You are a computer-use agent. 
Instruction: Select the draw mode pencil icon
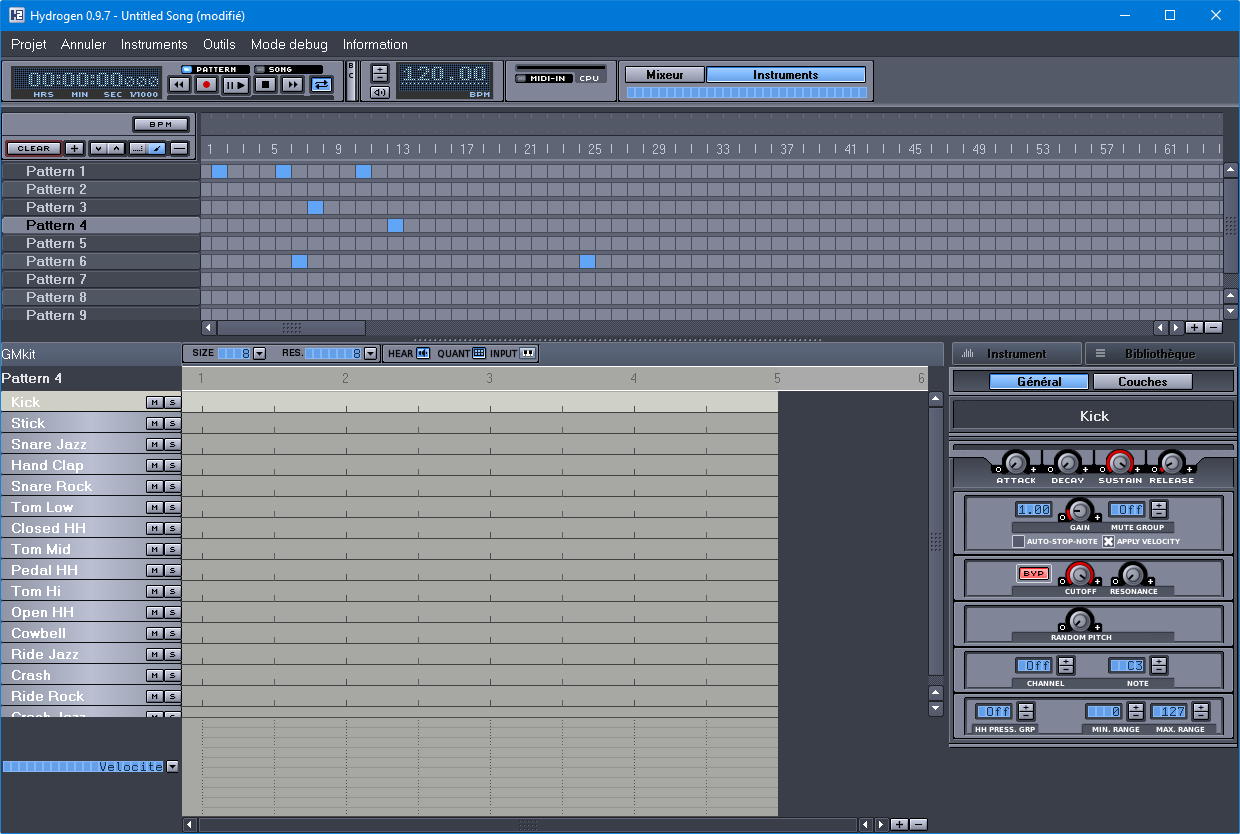coord(158,148)
